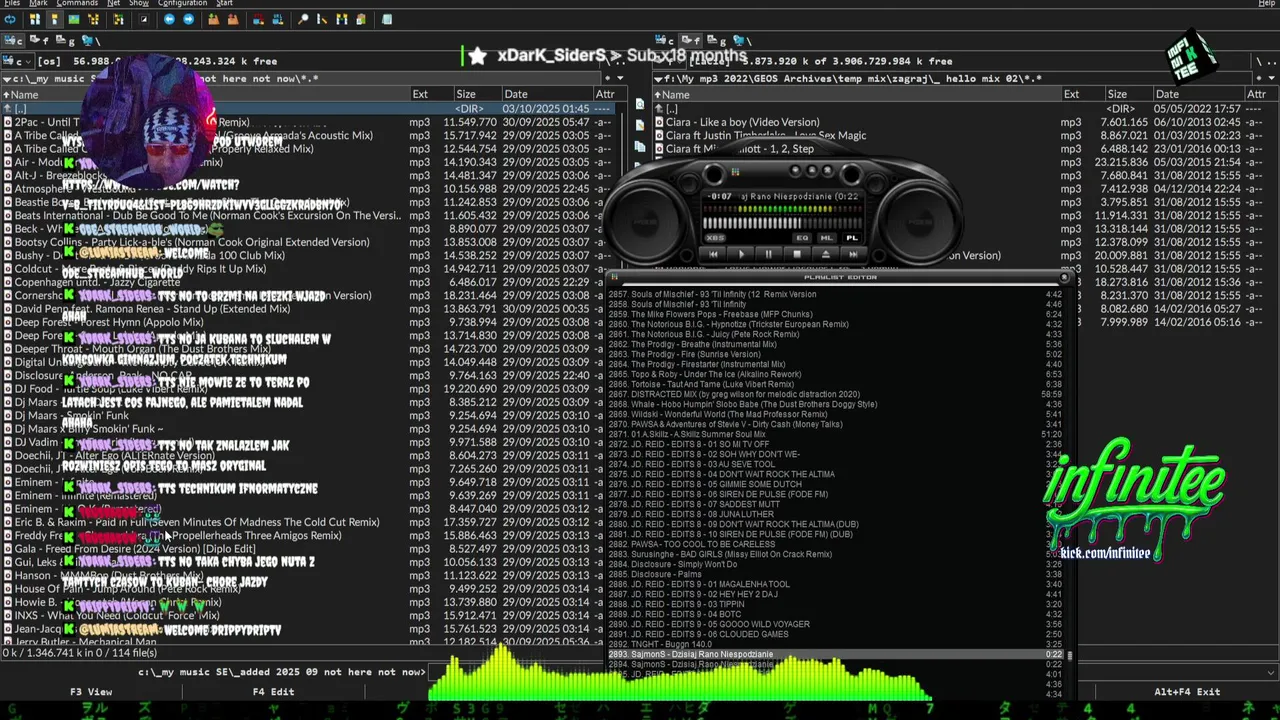This screenshot has width=1280, height=720.
Task: Skip to next track in Winamp
Action: [x=853, y=254]
